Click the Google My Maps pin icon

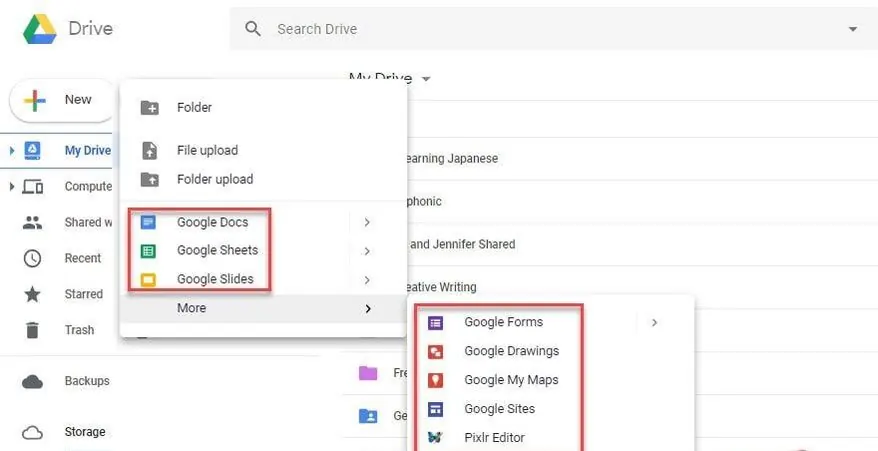435,380
